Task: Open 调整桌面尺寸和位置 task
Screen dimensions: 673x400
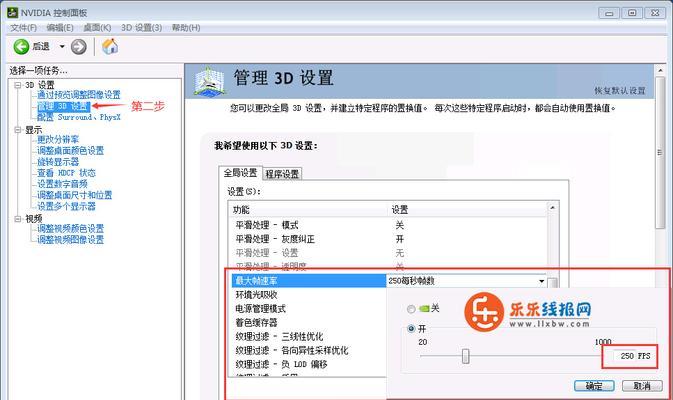Action: pos(75,195)
